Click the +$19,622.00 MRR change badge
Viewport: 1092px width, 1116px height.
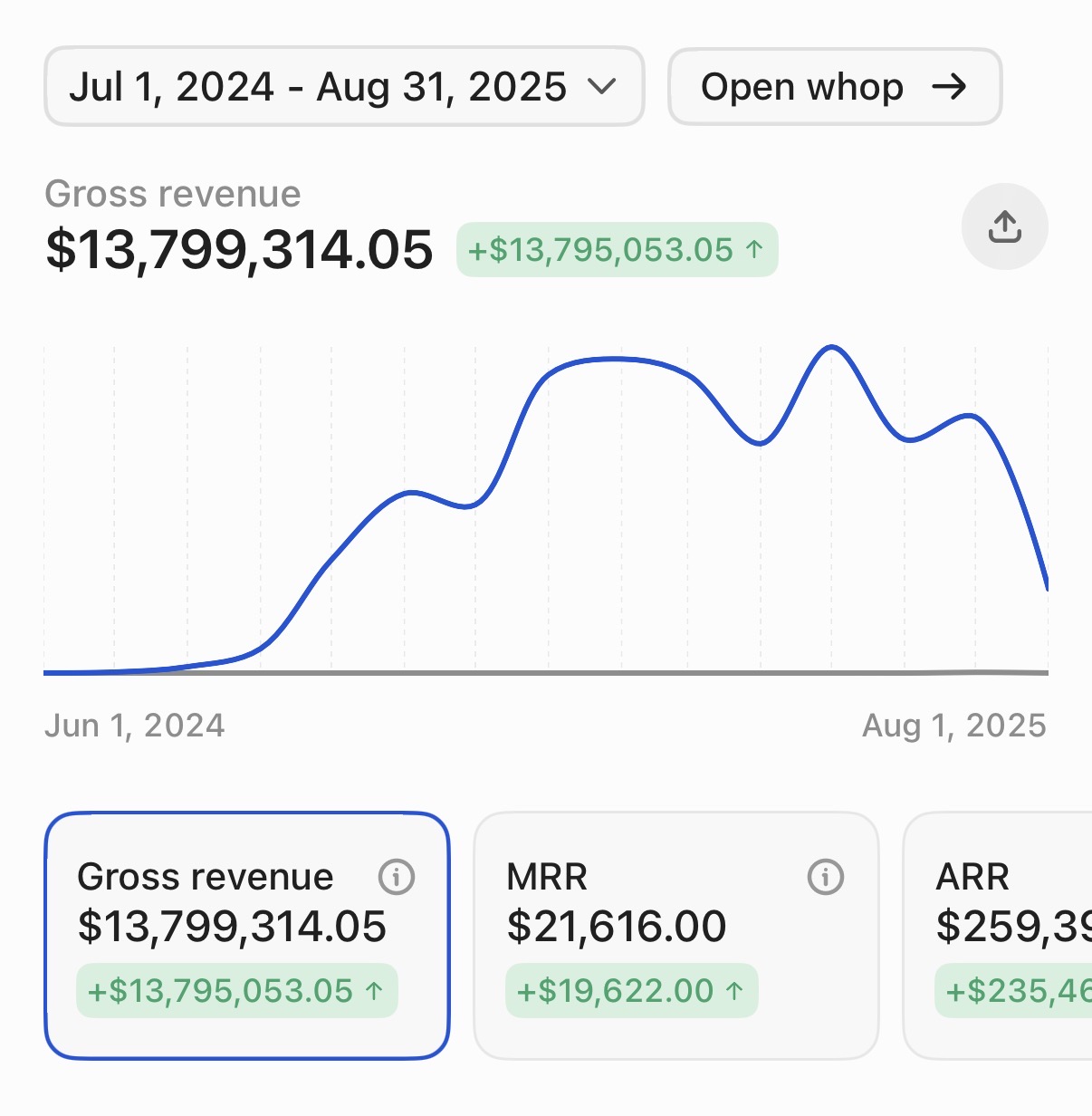(x=630, y=991)
